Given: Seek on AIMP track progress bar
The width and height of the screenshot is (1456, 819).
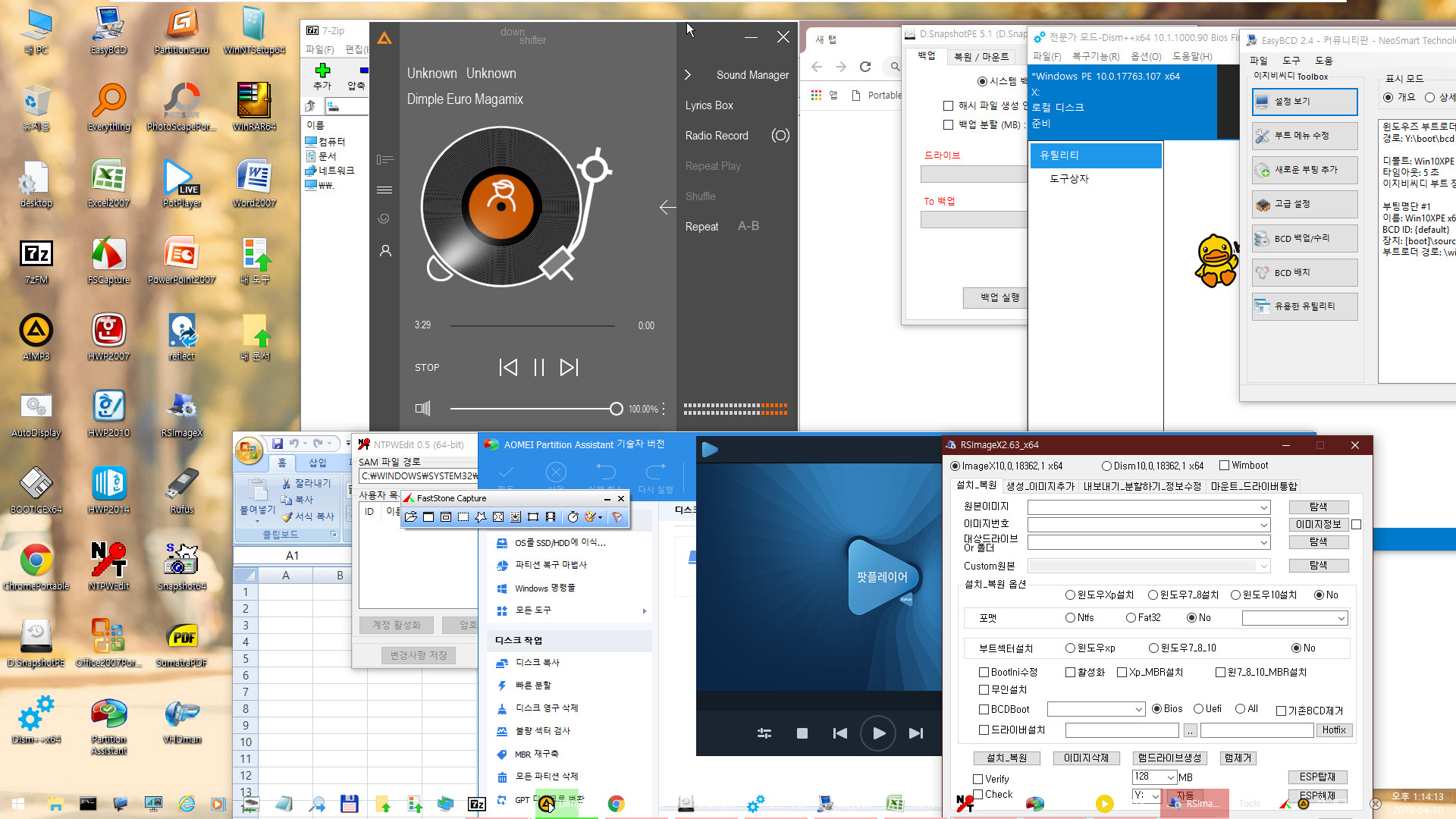Looking at the screenshot, I should pyautogui.click(x=532, y=326).
